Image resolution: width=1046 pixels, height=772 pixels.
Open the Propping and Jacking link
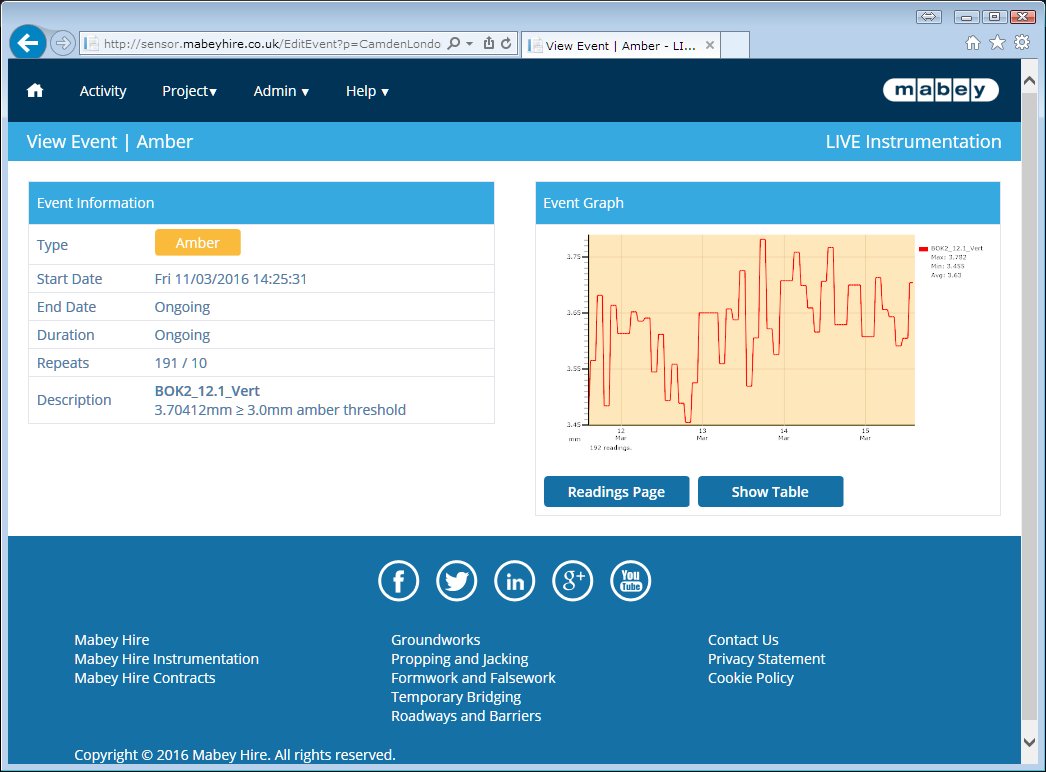click(x=460, y=659)
